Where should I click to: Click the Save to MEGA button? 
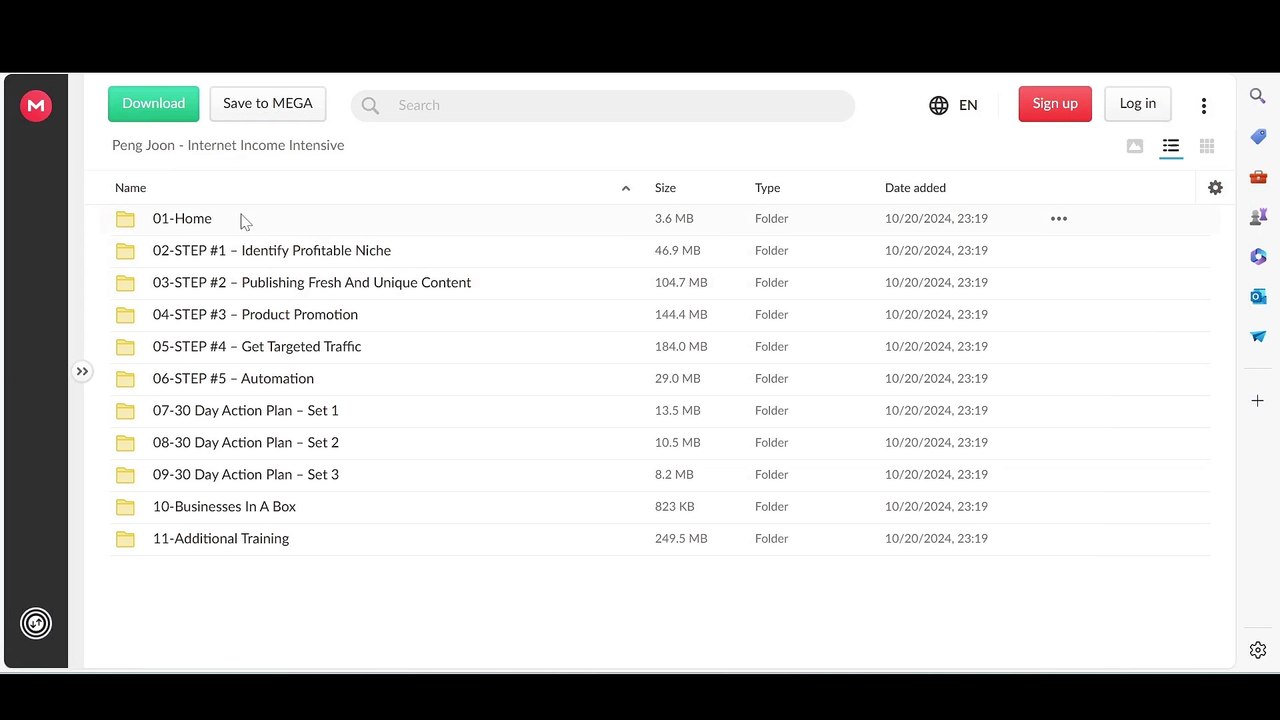click(x=268, y=104)
